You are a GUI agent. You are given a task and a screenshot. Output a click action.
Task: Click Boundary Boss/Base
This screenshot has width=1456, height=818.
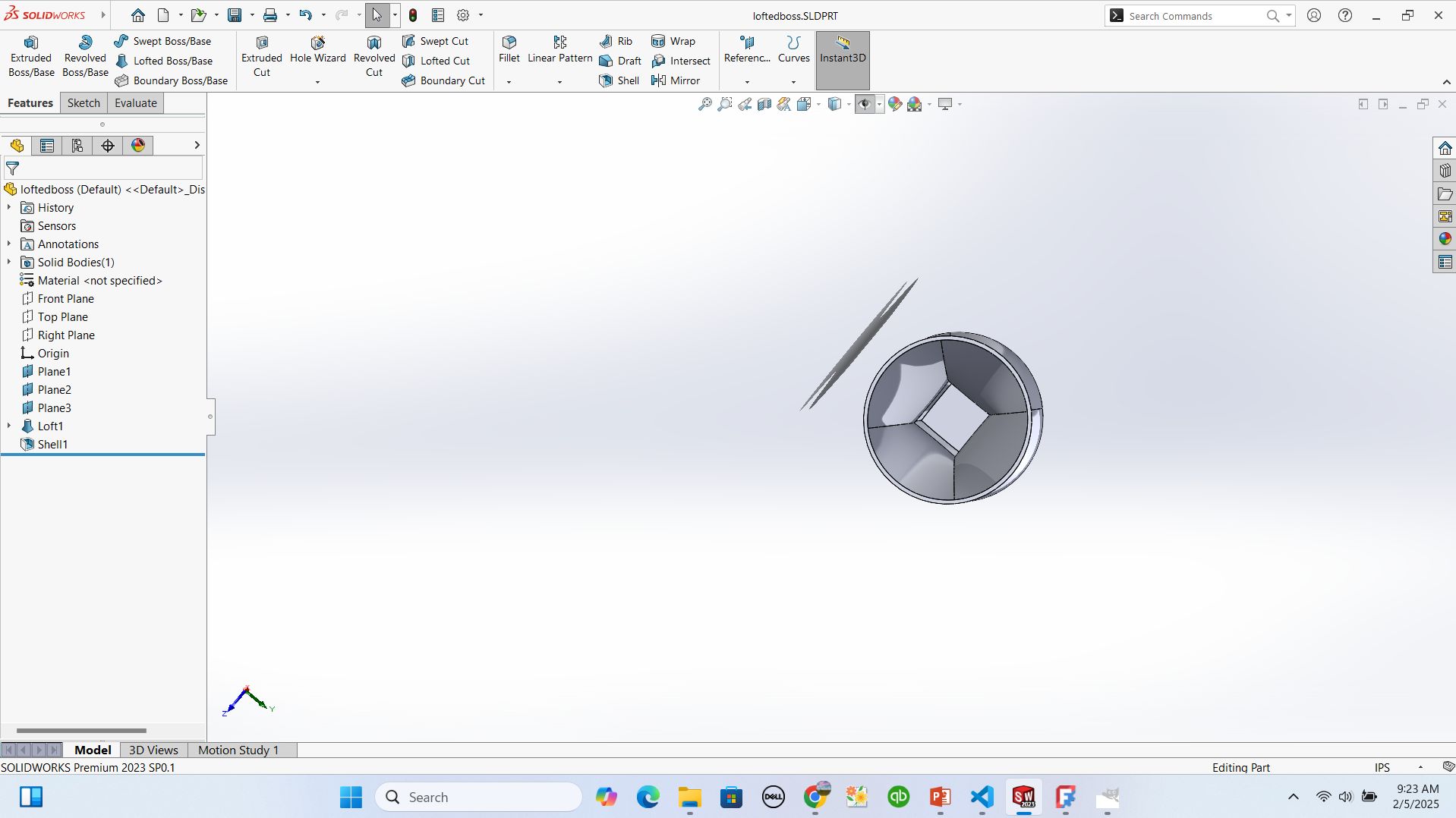[x=171, y=80]
